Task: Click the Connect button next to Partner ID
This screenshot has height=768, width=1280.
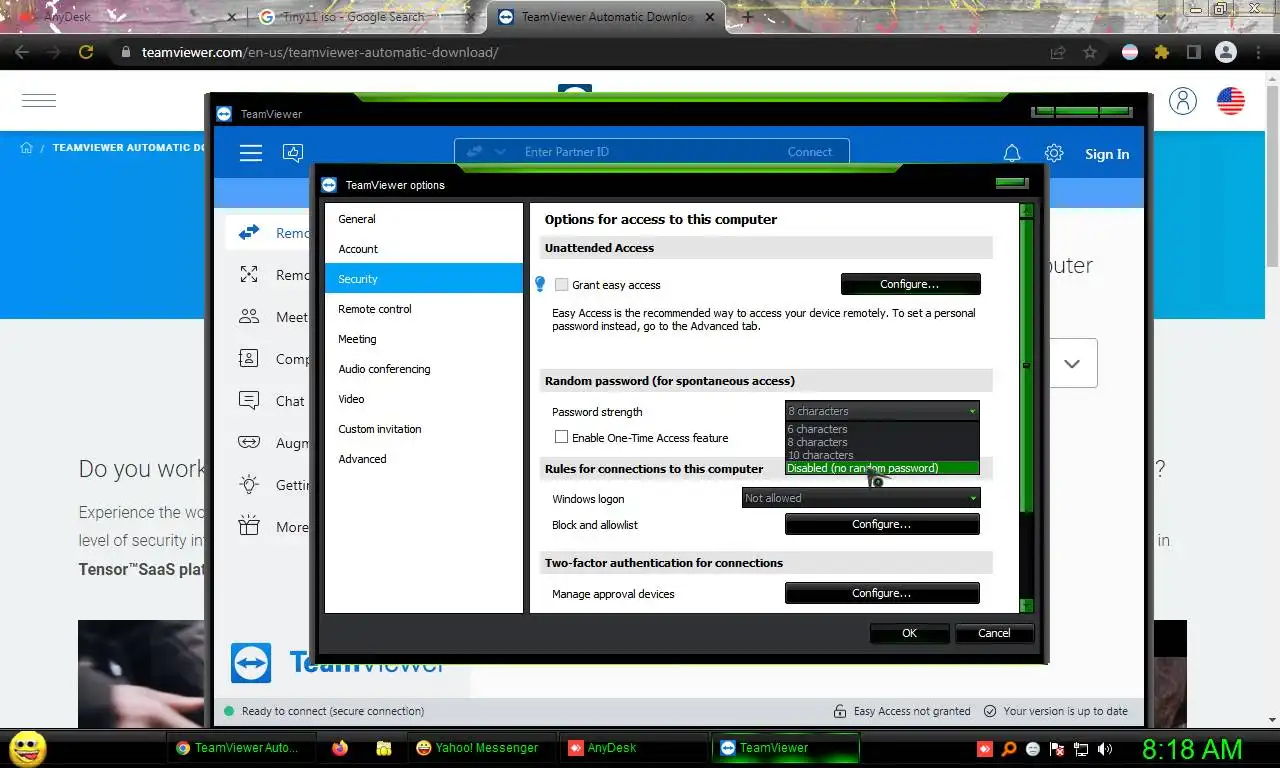Action: 810,152
